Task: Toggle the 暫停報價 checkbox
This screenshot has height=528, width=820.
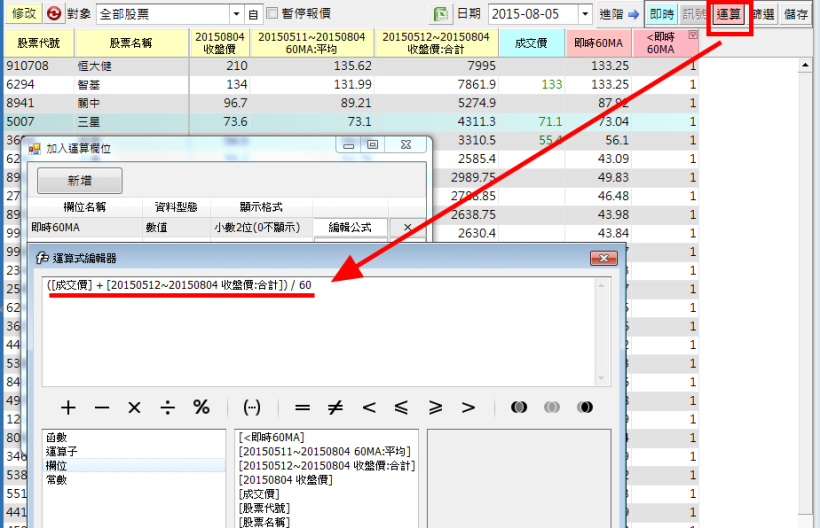Action: coord(272,13)
